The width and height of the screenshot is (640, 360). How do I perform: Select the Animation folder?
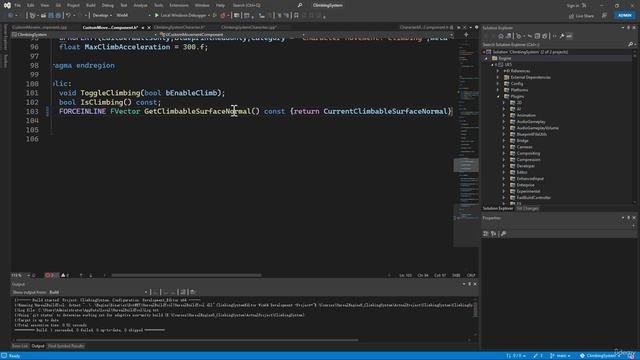point(526,115)
